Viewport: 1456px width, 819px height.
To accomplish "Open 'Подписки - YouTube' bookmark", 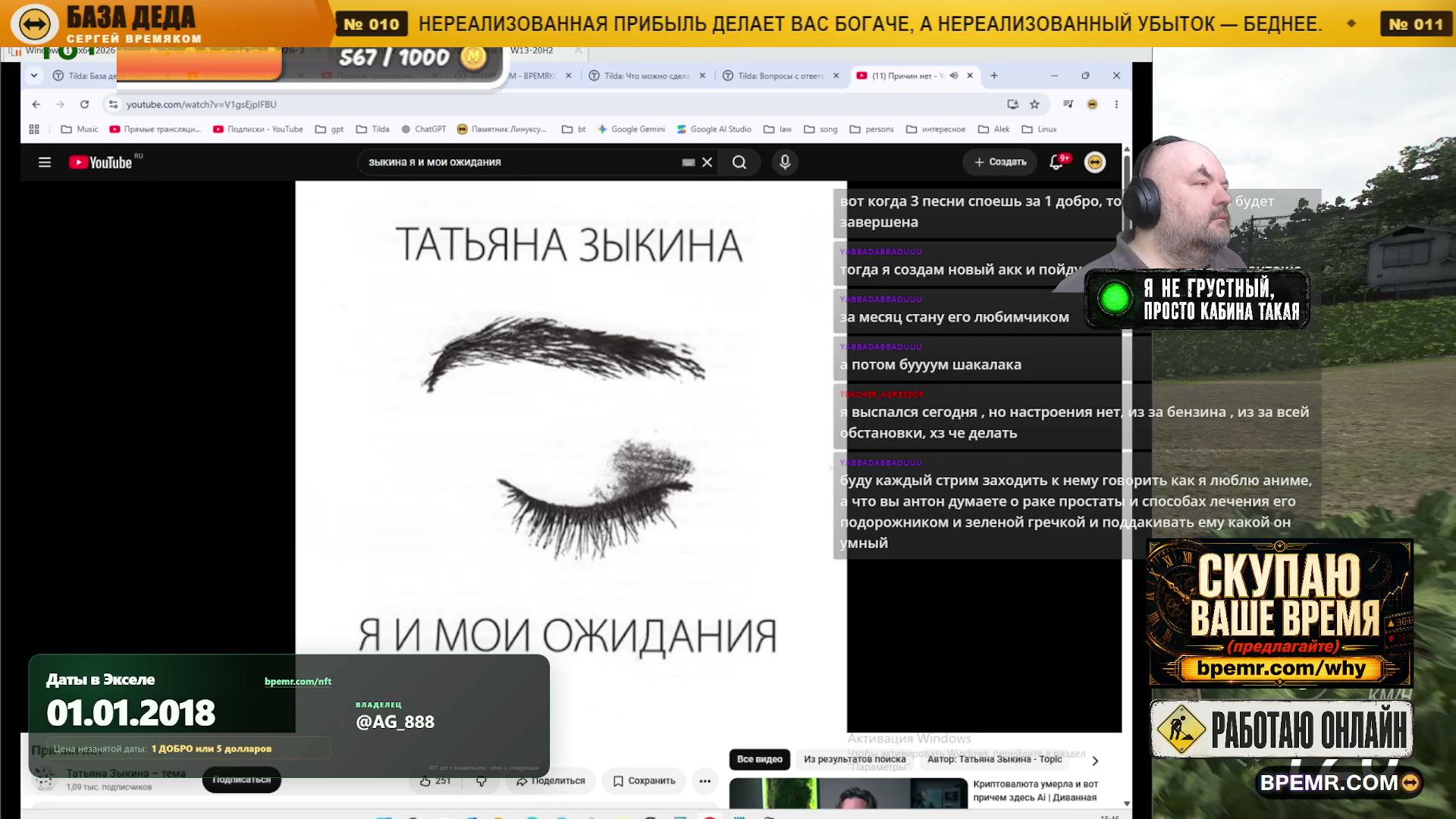I will pos(259,130).
